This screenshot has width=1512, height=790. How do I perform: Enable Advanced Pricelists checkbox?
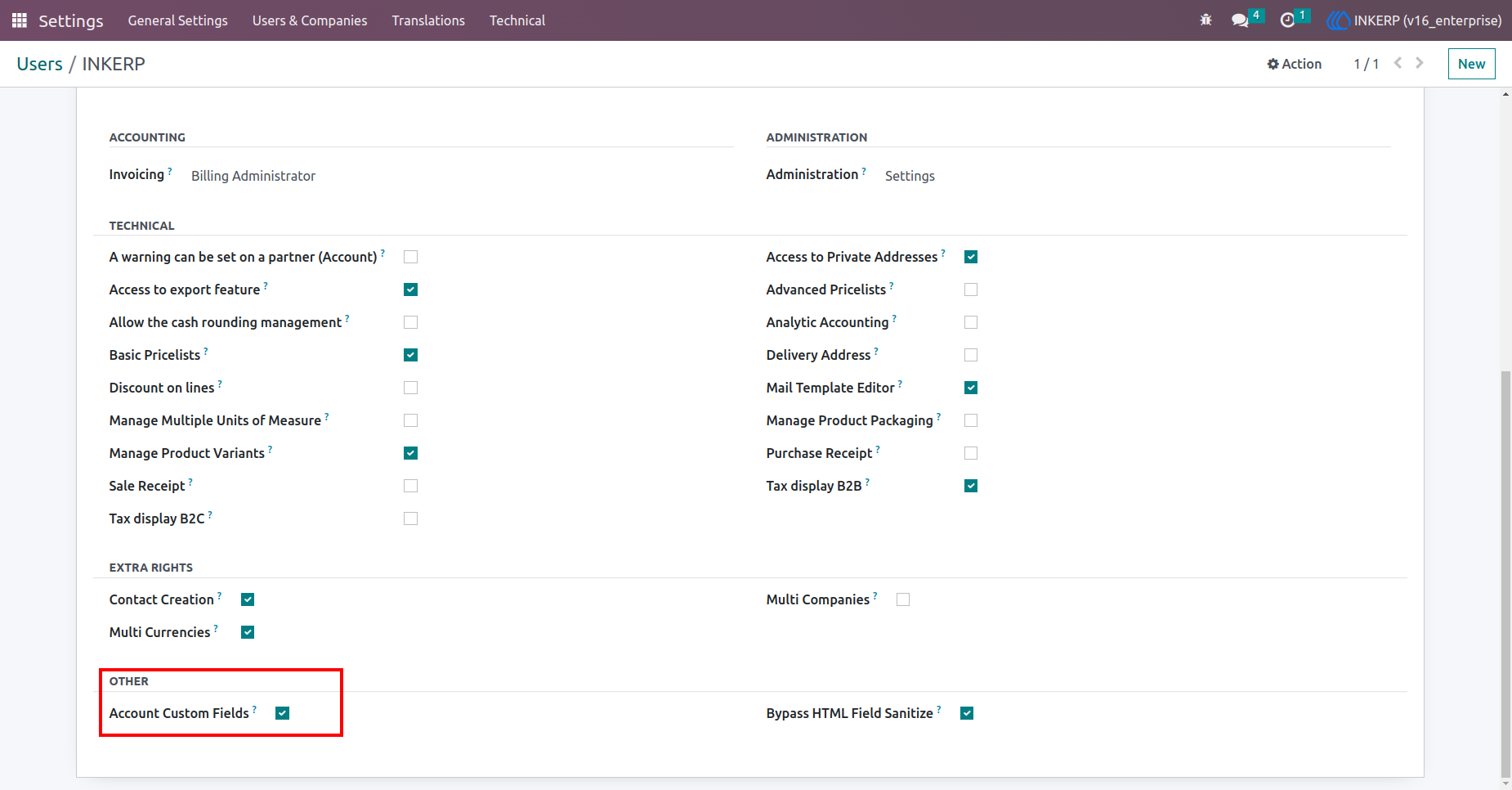click(x=971, y=290)
